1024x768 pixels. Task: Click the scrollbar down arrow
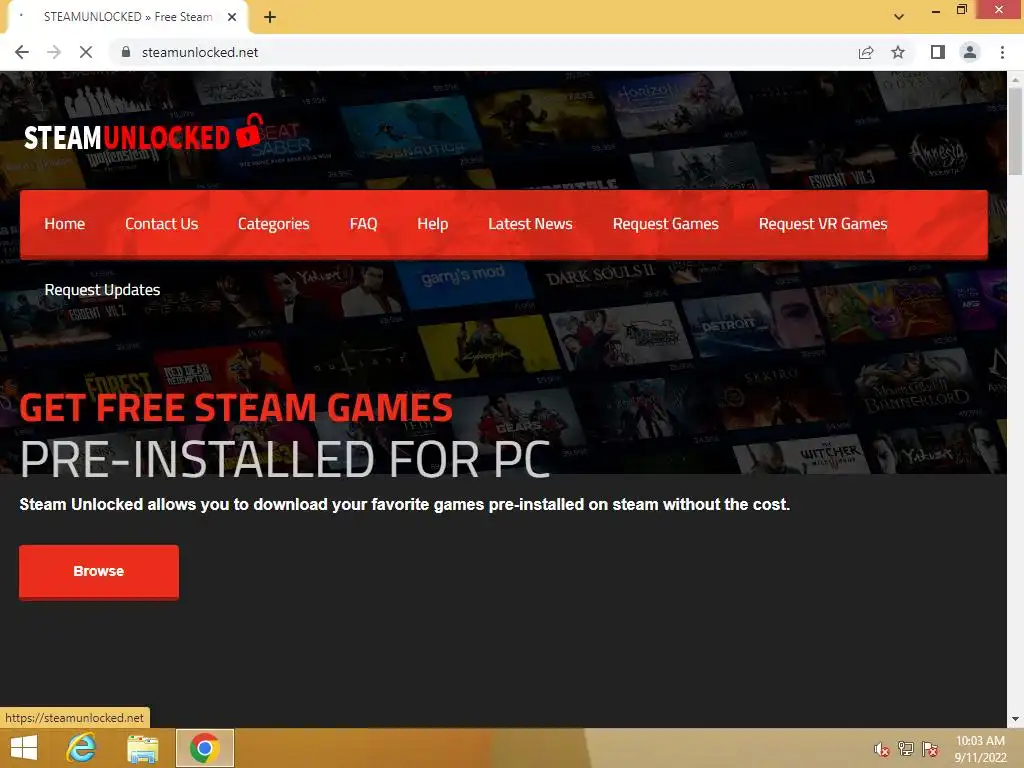(x=1015, y=719)
